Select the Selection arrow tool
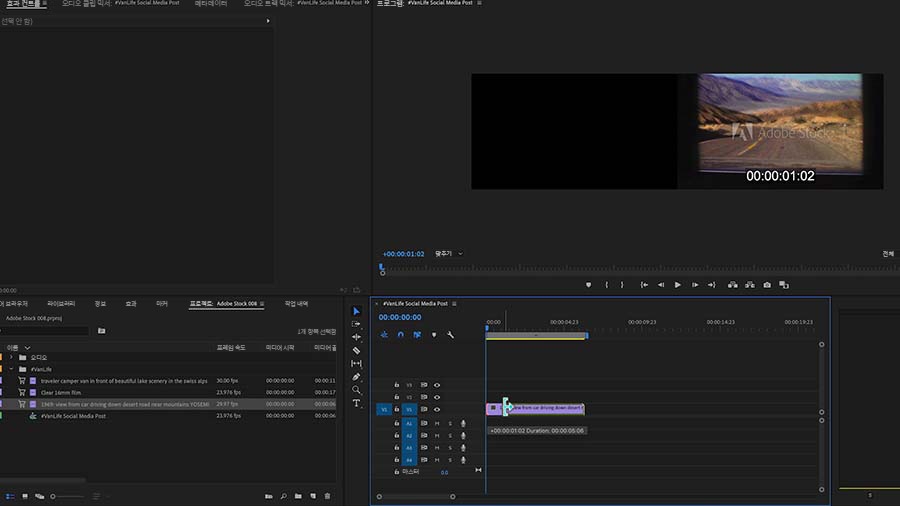900x506 pixels. 356,311
